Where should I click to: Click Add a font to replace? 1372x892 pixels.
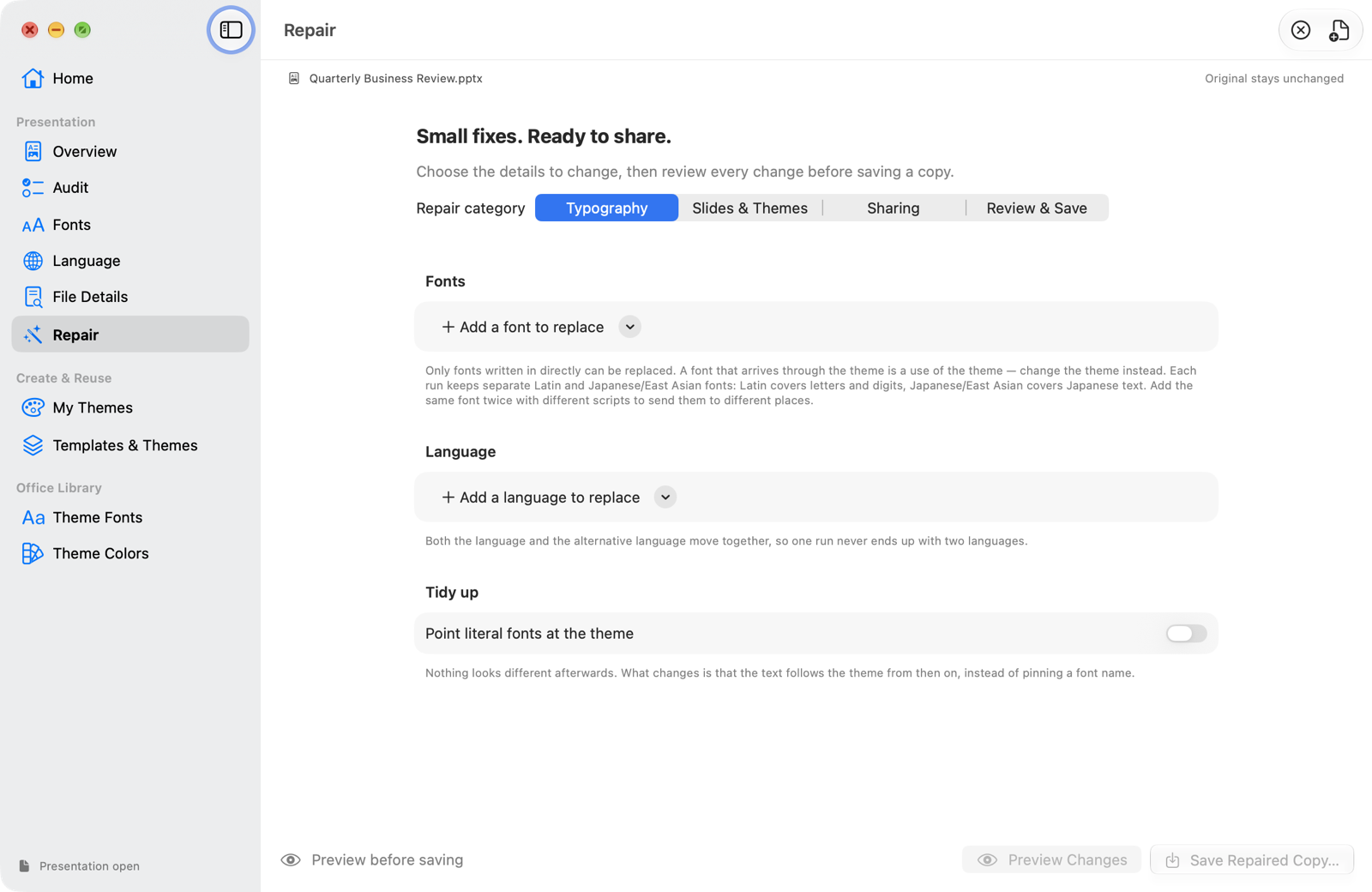[522, 327]
